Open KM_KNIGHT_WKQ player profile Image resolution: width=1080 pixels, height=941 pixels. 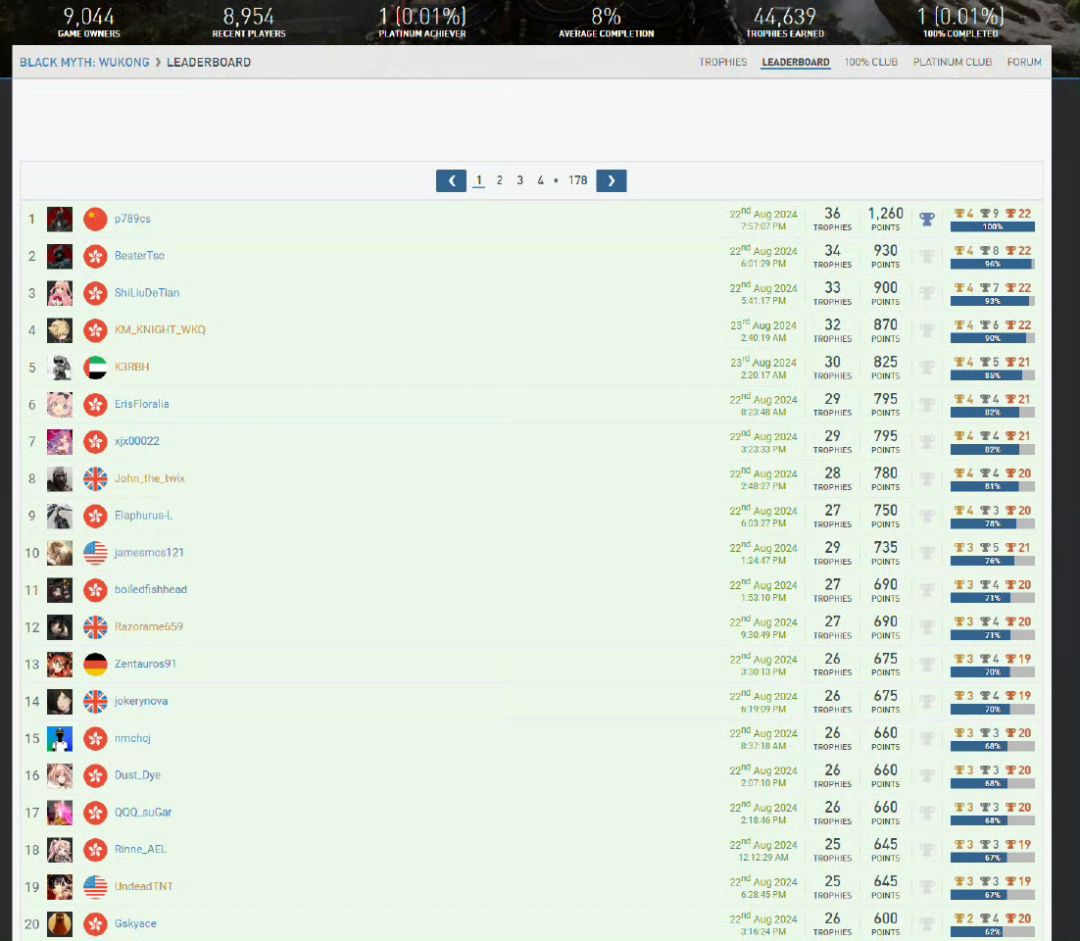click(x=160, y=329)
